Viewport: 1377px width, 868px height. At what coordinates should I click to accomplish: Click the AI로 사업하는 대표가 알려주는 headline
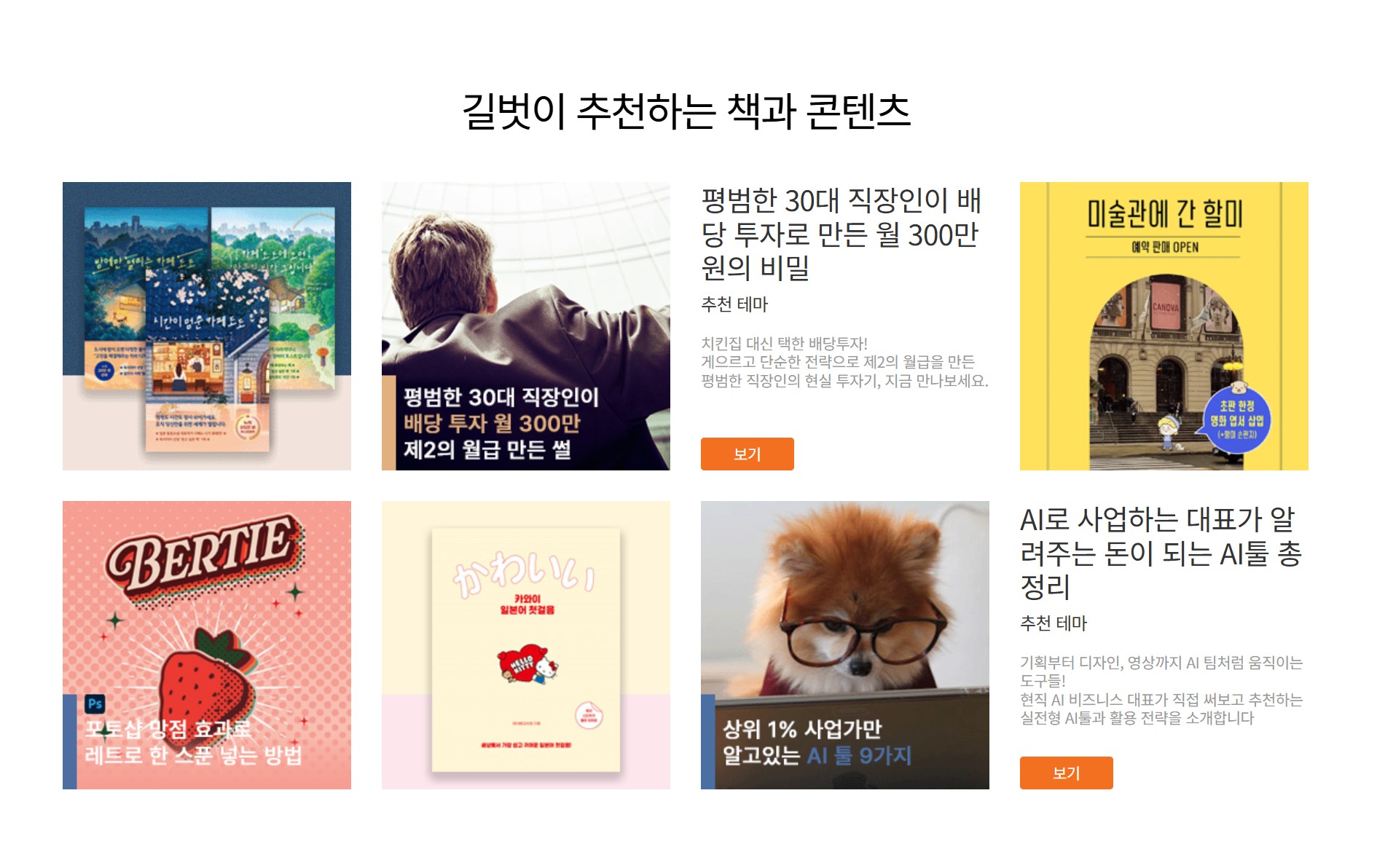pos(1161,553)
